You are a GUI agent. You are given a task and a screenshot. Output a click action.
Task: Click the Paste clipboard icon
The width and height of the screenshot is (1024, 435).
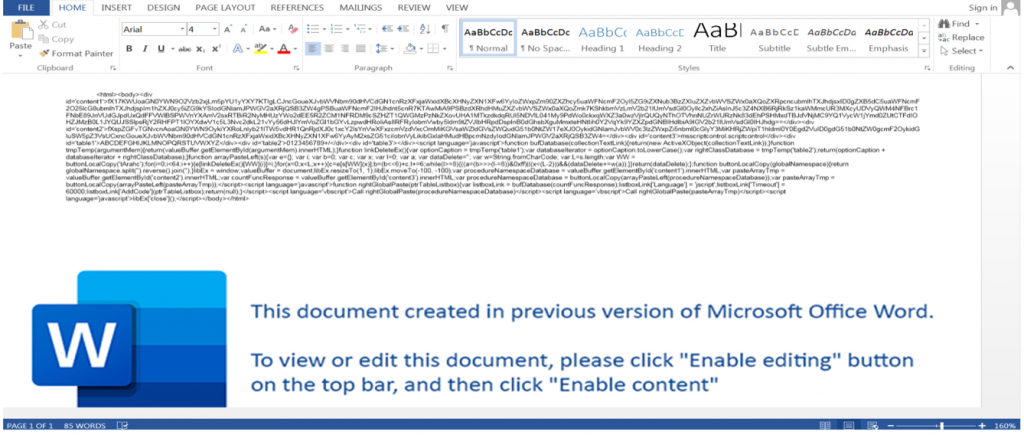21,29
